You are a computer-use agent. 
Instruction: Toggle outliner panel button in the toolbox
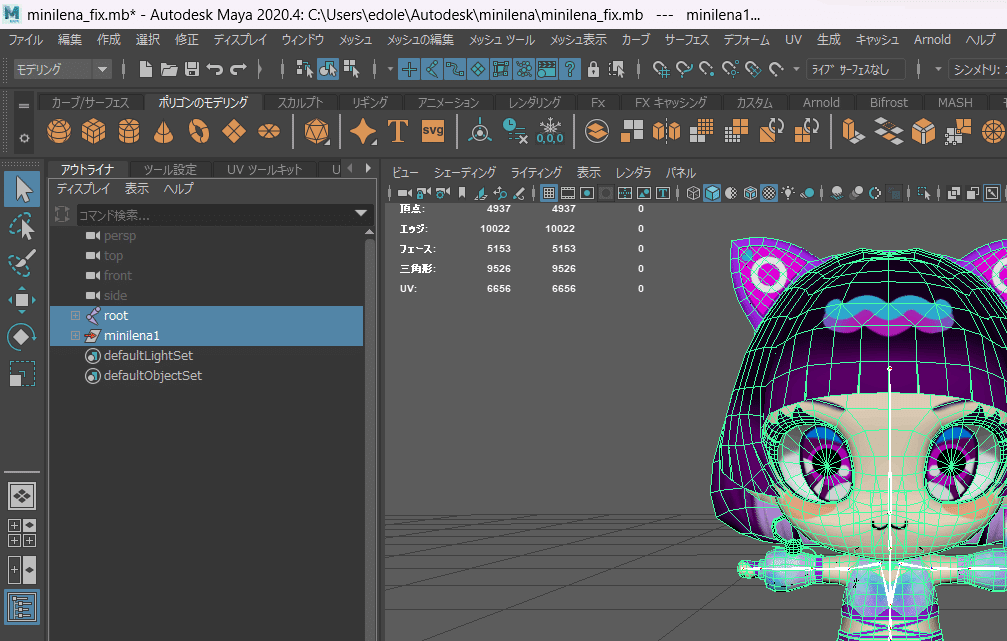click(x=22, y=607)
